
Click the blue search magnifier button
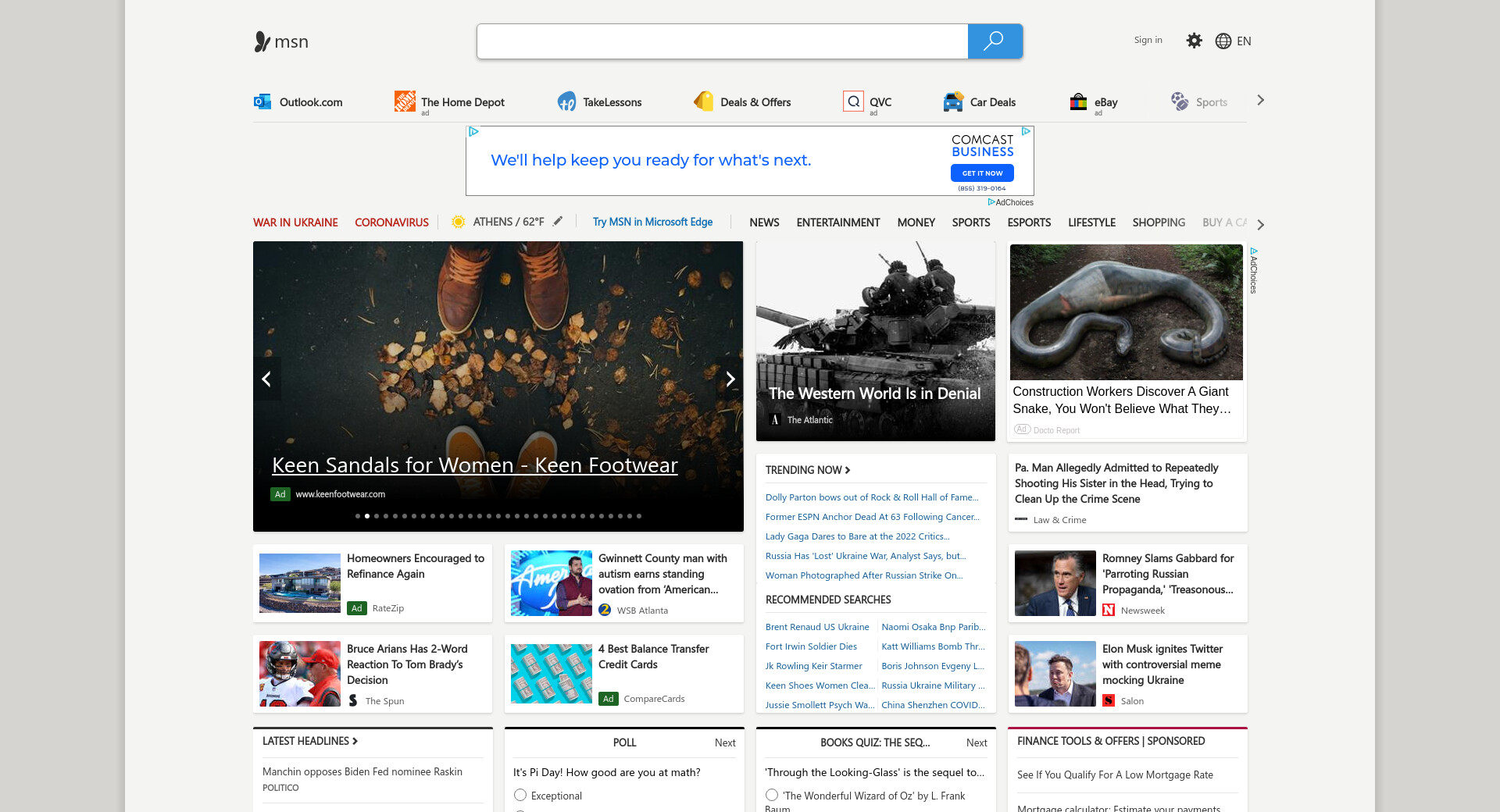pyautogui.click(x=994, y=41)
